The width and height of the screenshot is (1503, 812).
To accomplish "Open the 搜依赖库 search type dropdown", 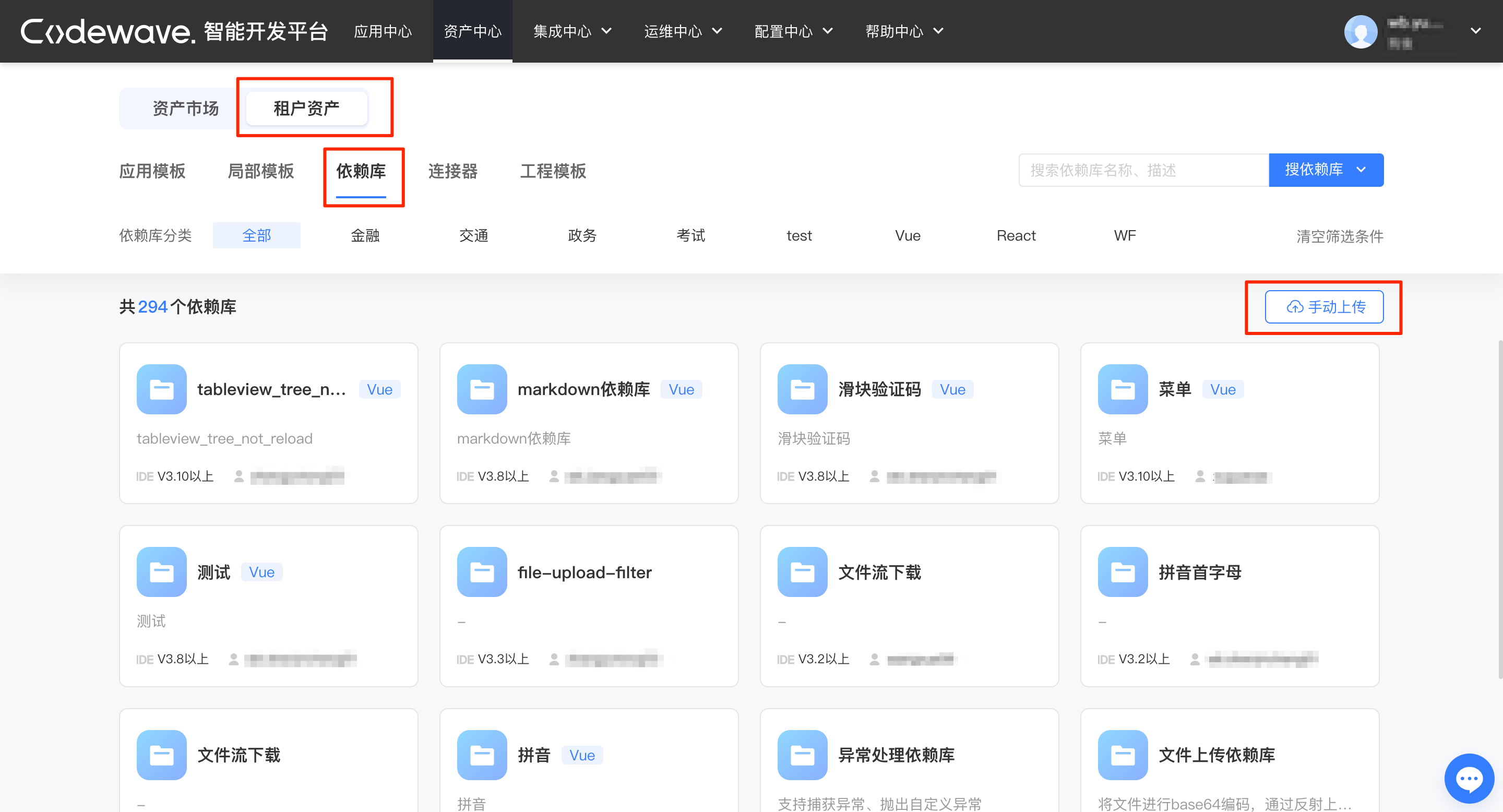I will click(x=1326, y=170).
